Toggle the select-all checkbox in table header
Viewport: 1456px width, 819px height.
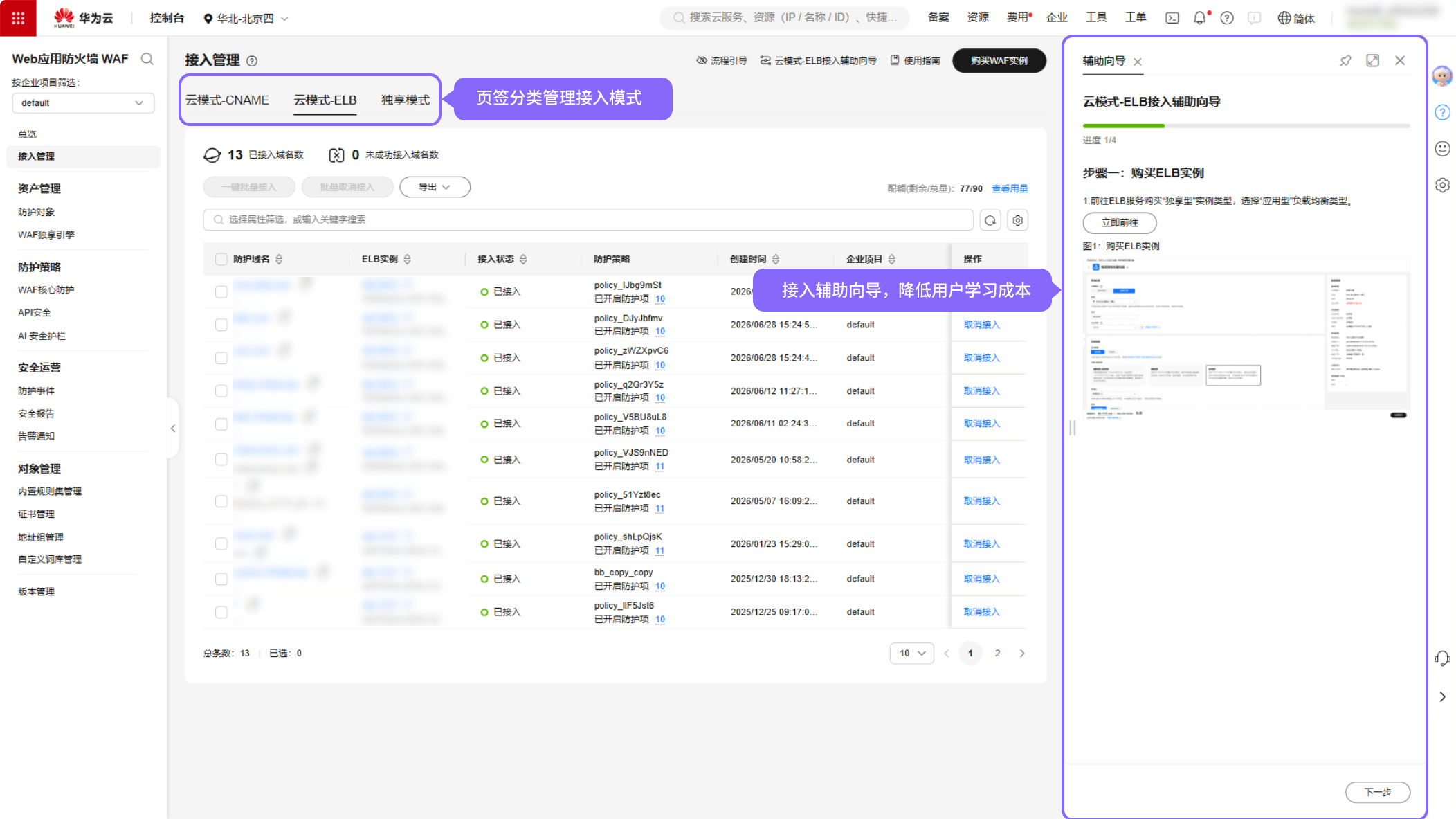pyautogui.click(x=221, y=259)
